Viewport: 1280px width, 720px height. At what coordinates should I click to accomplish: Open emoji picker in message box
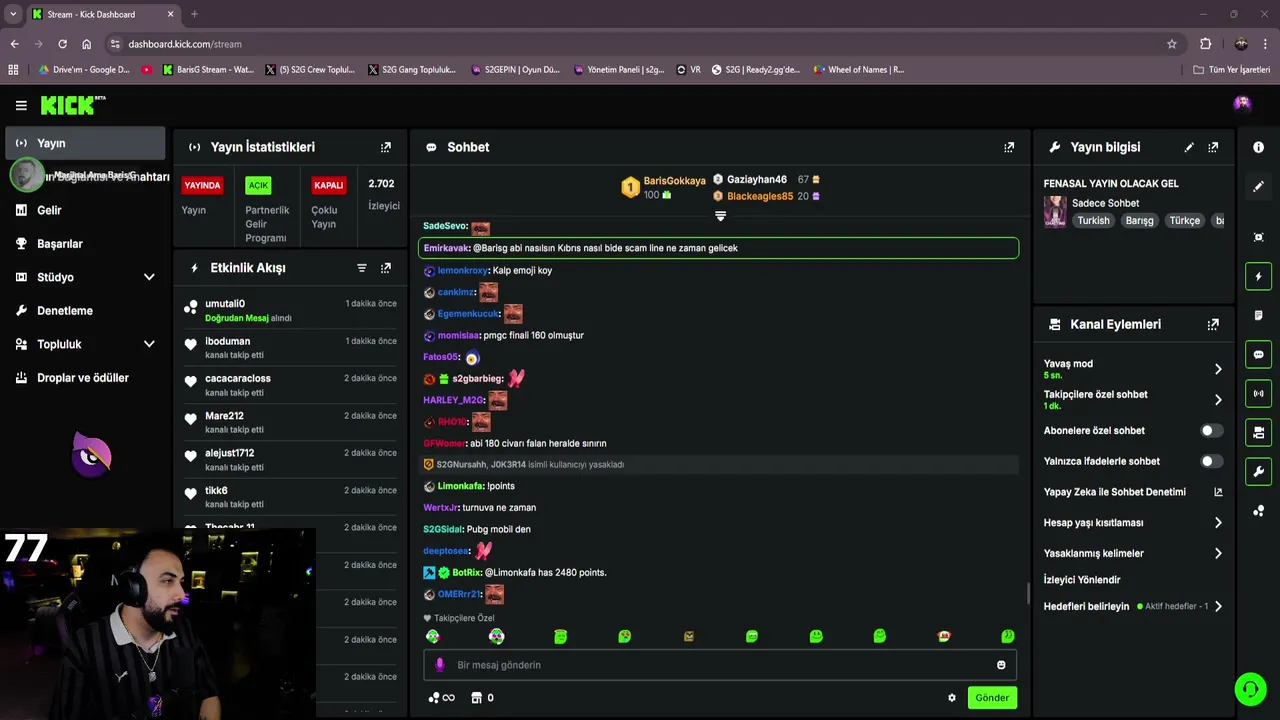click(x=1001, y=665)
